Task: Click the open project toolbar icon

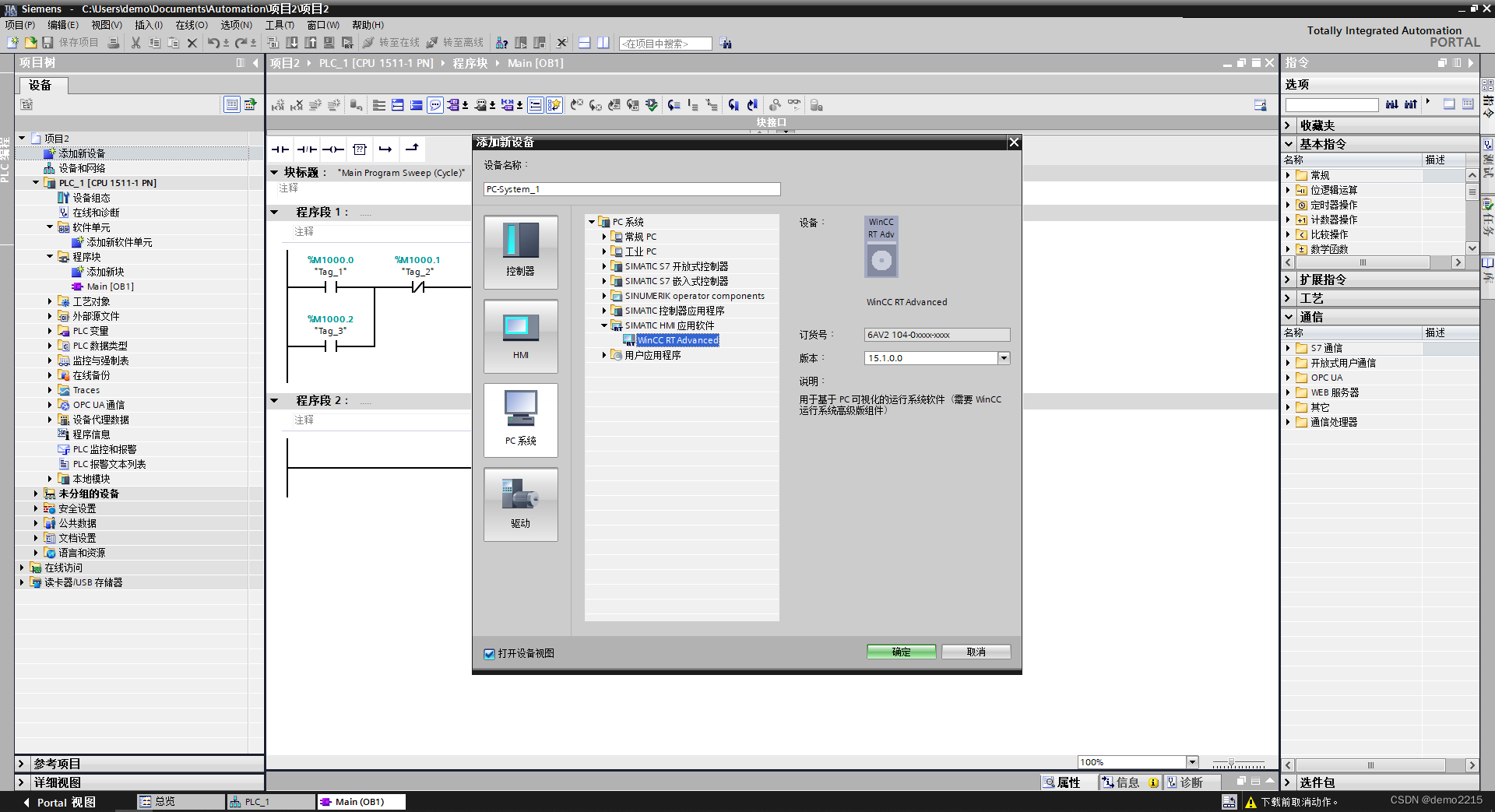Action: point(30,43)
